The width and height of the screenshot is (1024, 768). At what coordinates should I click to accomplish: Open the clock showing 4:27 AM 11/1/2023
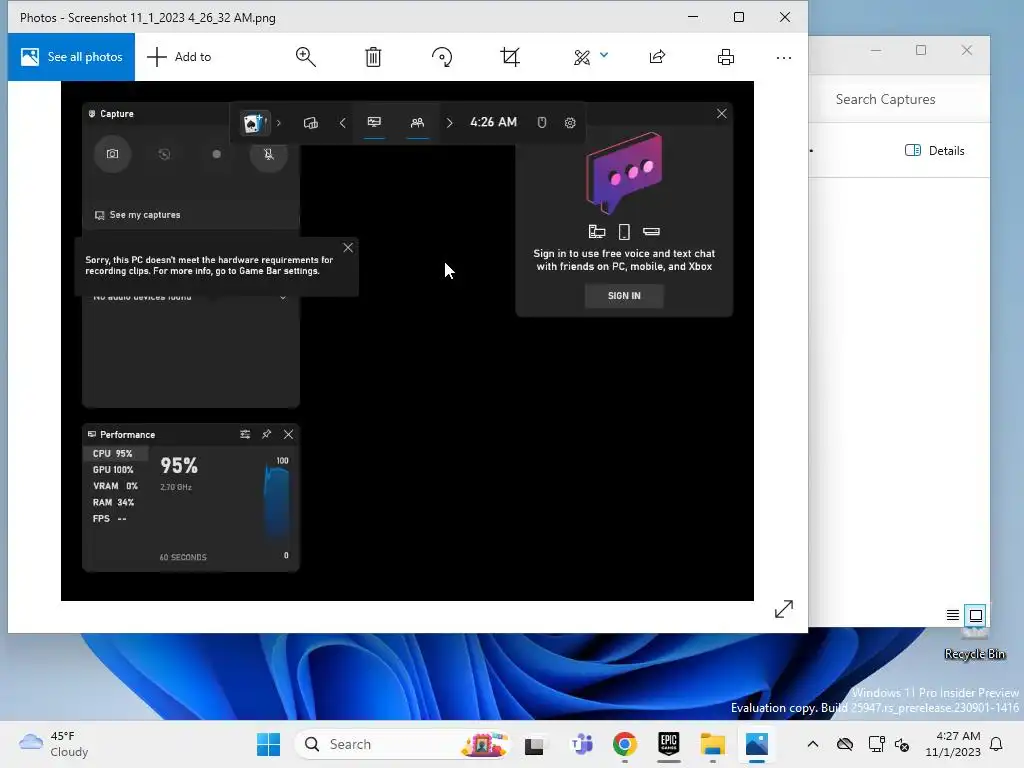pyautogui.click(x=952, y=744)
